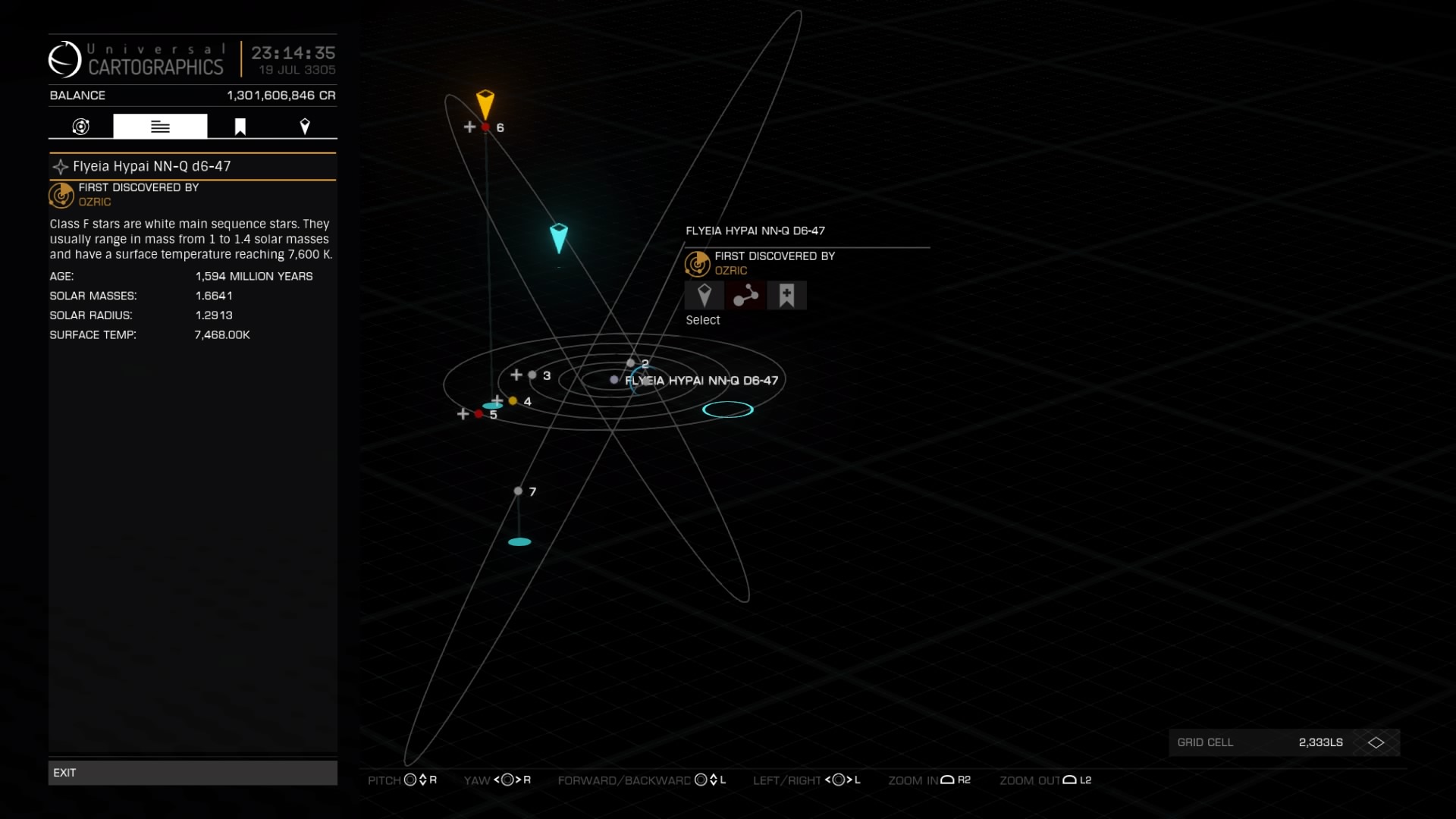Click the solar radius value 1.2913
The height and width of the screenshot is (819, 1456).
coord(214,315)
